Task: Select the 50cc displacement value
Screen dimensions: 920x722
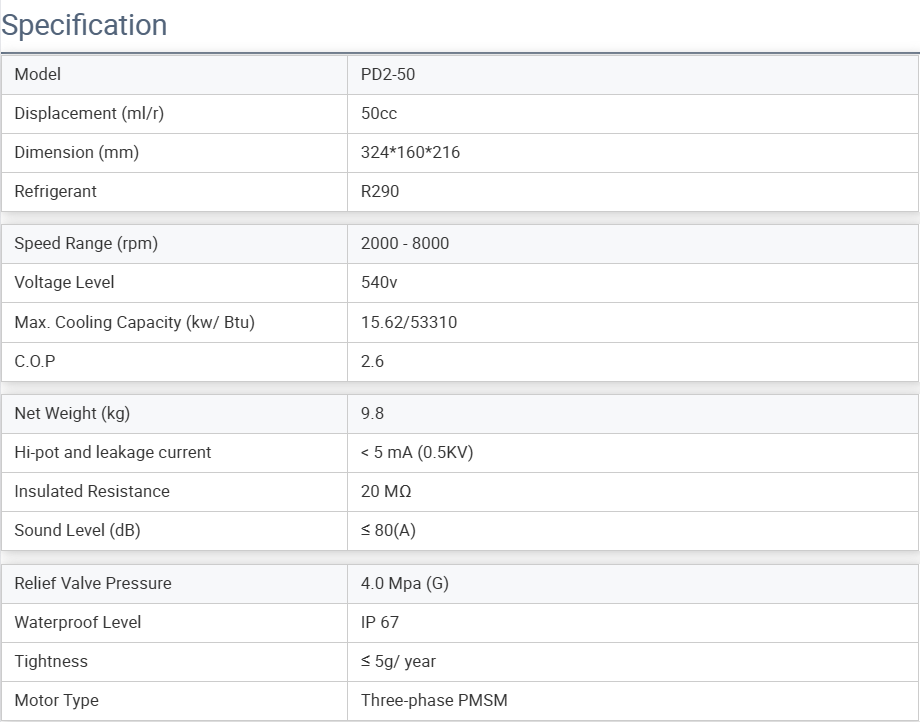Action: 379,113
